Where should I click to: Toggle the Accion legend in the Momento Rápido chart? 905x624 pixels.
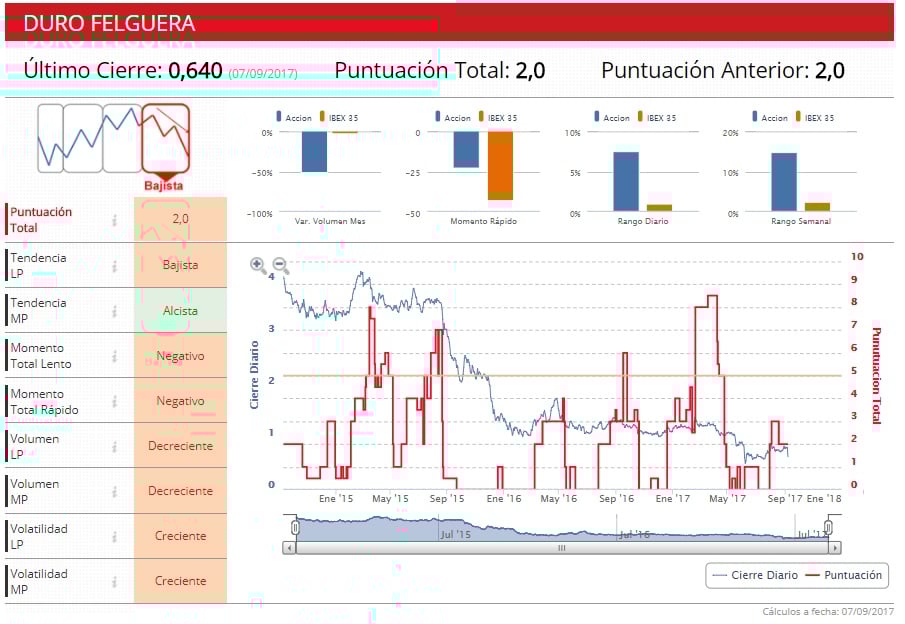[453, 117]
